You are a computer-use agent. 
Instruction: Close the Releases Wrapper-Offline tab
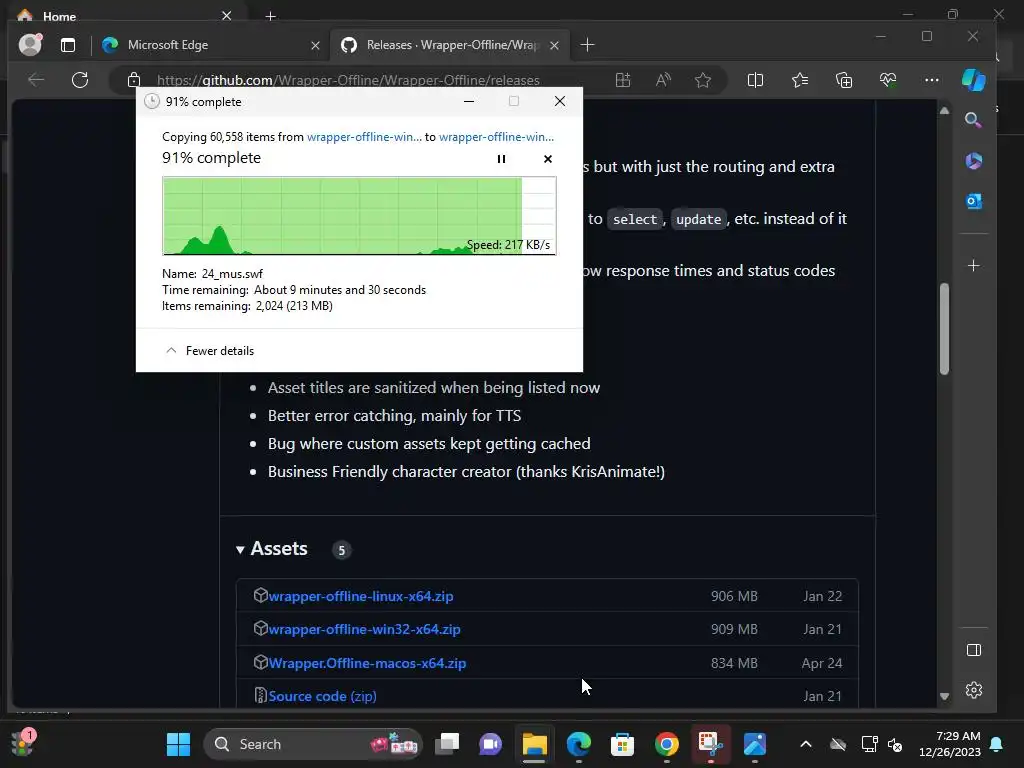coord(554,45)
